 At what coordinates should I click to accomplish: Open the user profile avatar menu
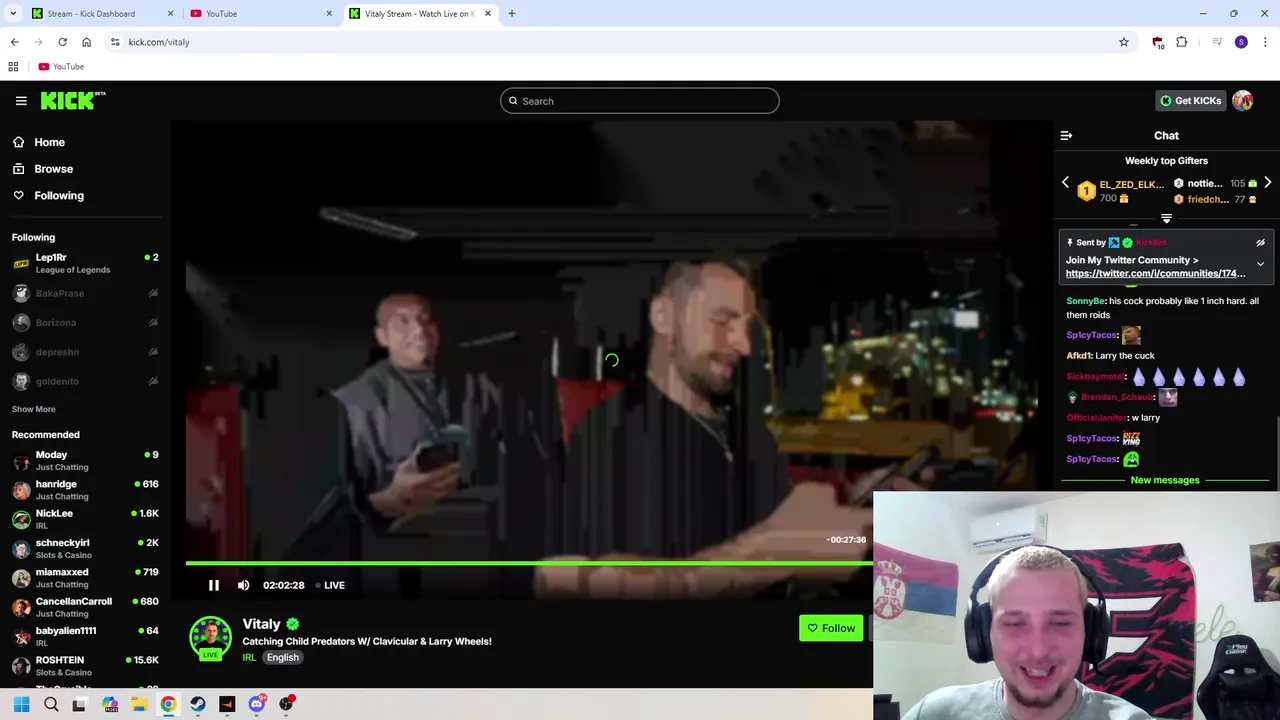(x=1242, y=100)
